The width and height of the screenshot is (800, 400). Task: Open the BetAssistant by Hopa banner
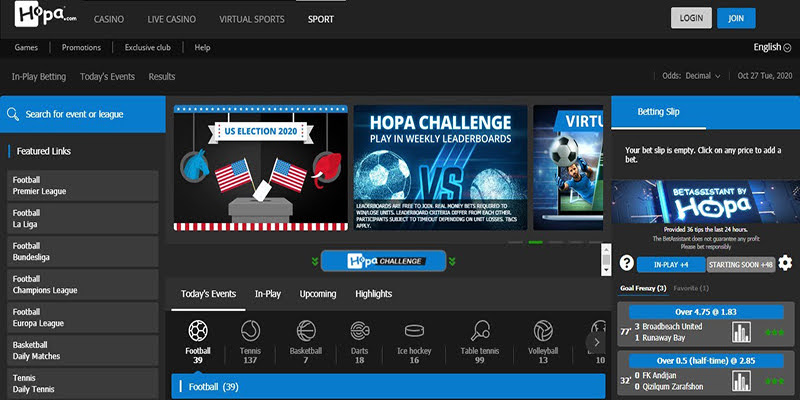coord(706,202)
